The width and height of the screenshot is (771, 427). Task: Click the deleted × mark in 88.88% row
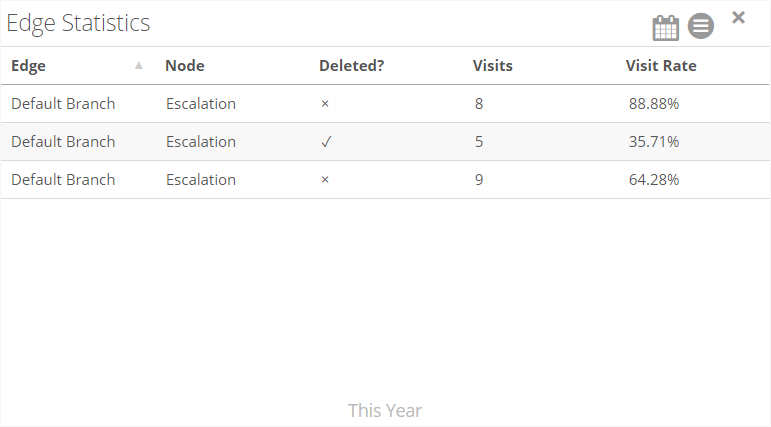click(x=325, y=104)
